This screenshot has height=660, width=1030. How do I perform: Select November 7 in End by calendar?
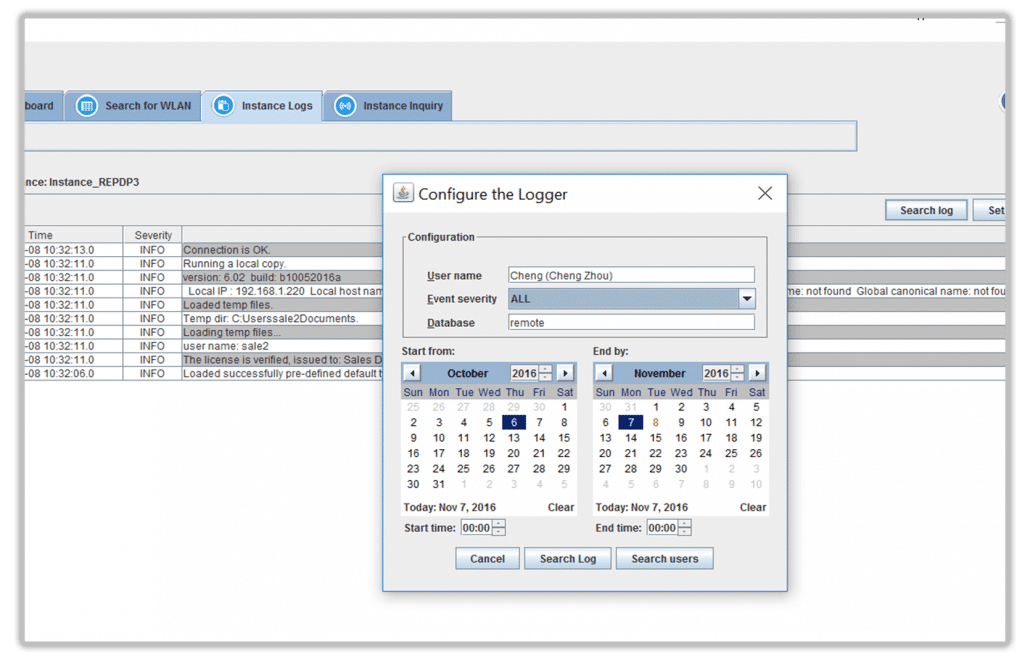(x=631, y=422)
